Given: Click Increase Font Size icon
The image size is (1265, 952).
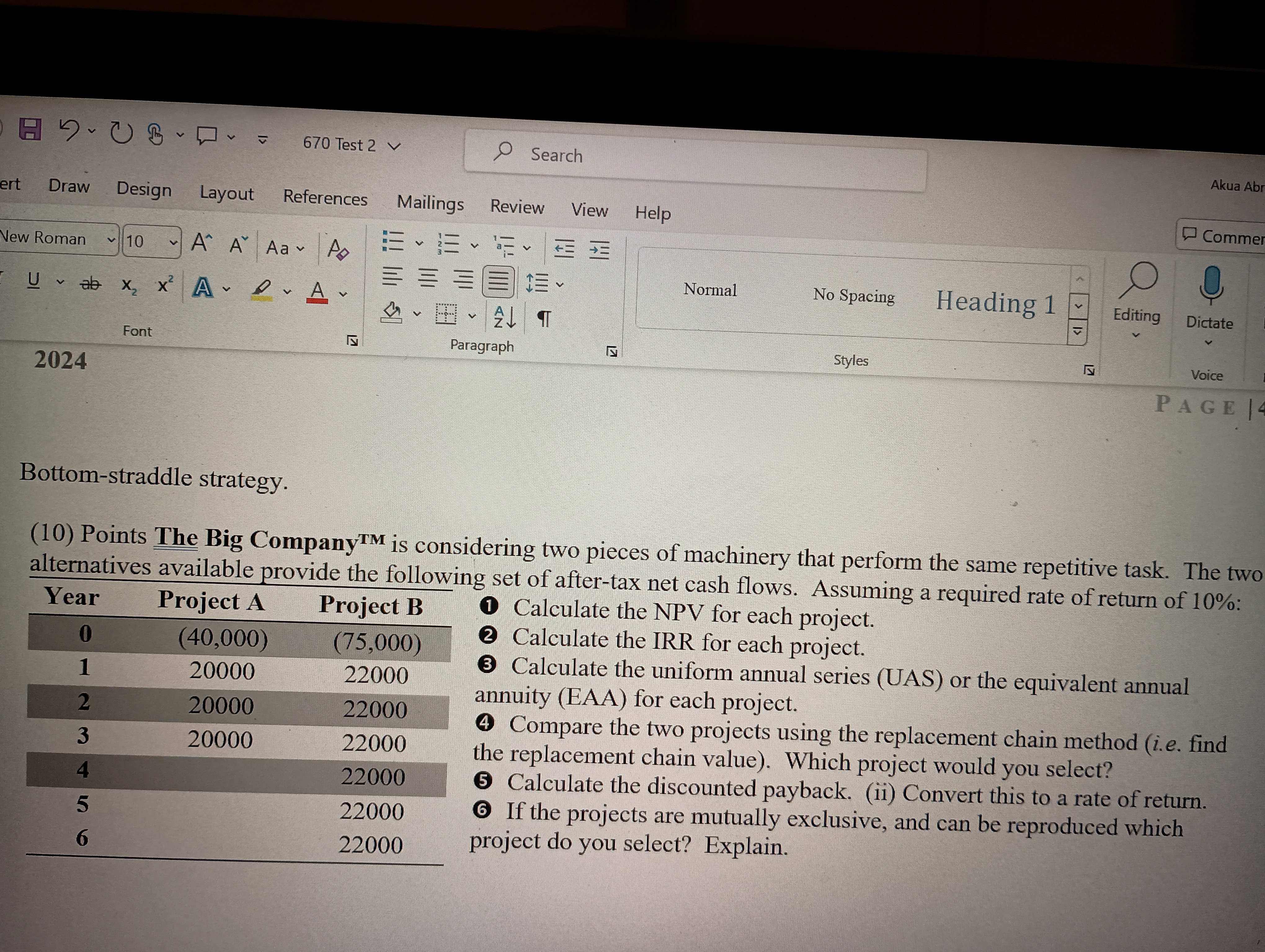Looking at the screenshot, I should 201,242.
